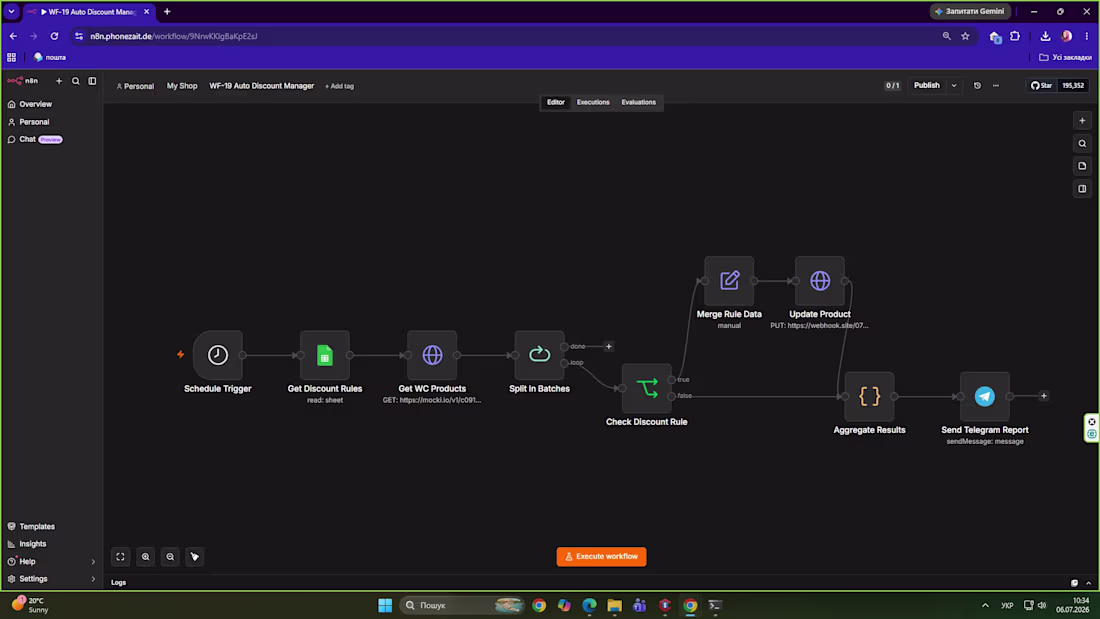Open Microsoft Edge from taskbar
This screenshot has width=1100, height=619.
589,605
